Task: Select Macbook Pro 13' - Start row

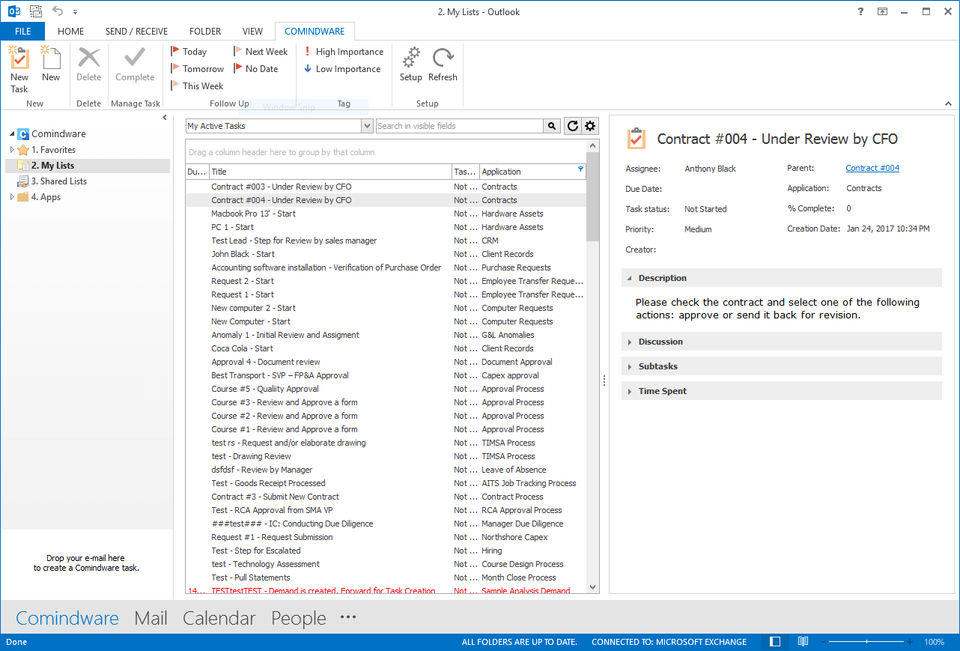Action: [x=386, y=214]
